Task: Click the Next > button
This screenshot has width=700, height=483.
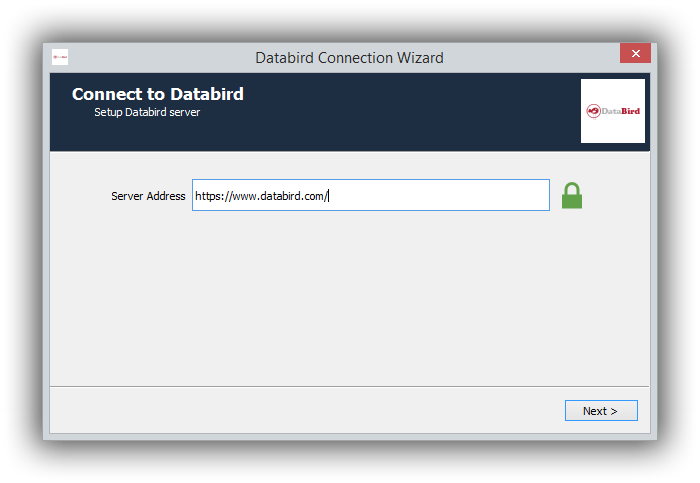Action: [x=601, y=410]
